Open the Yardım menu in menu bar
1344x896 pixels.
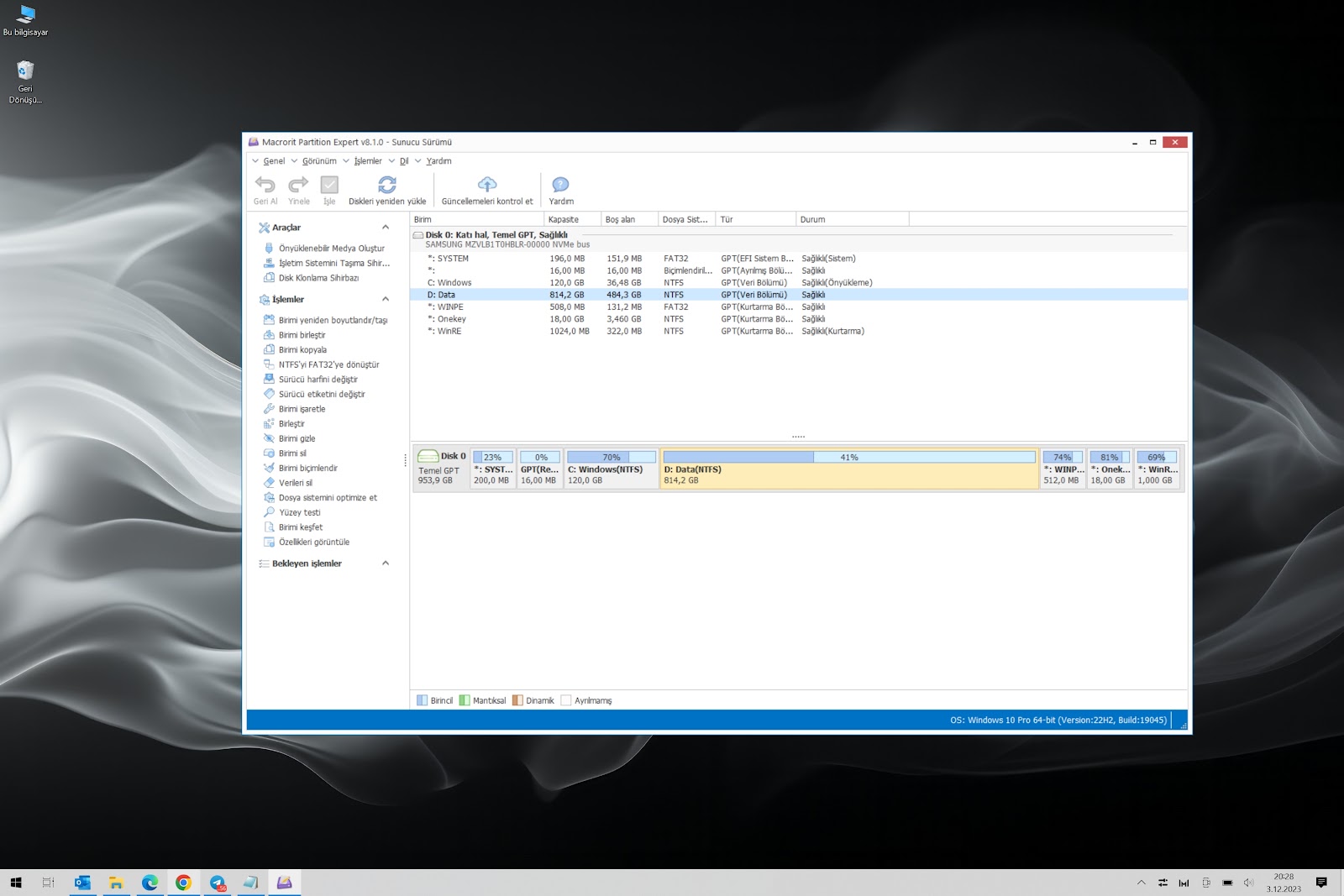pyautogui.click(x=438, y=161)
